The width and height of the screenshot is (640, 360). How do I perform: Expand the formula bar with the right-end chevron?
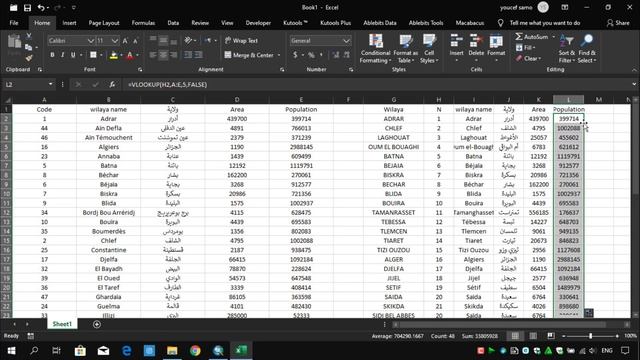point(634,84)
